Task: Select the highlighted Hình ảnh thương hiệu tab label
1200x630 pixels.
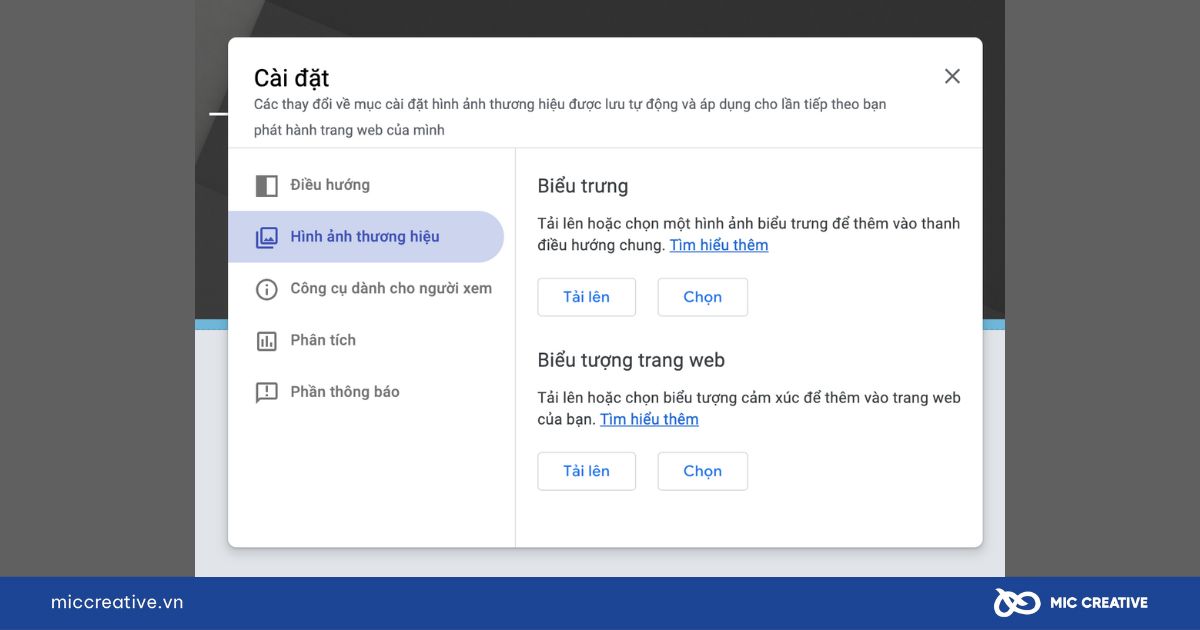Action: (365, 237)
